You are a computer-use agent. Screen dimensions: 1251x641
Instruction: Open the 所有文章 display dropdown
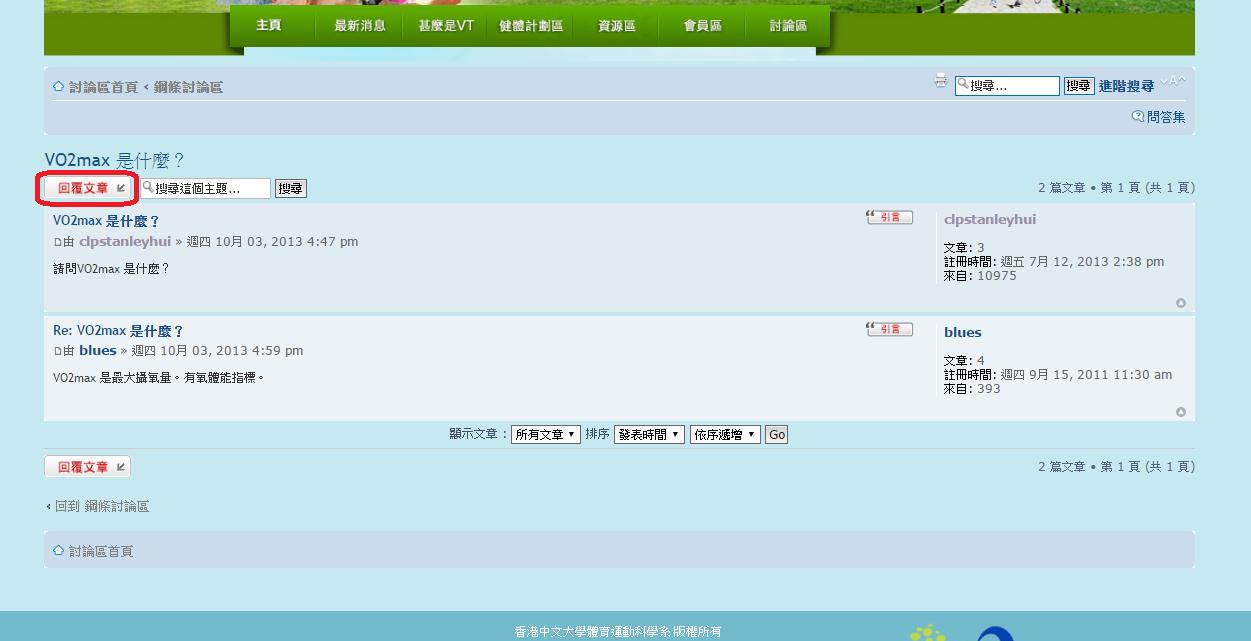coord(545,435)
